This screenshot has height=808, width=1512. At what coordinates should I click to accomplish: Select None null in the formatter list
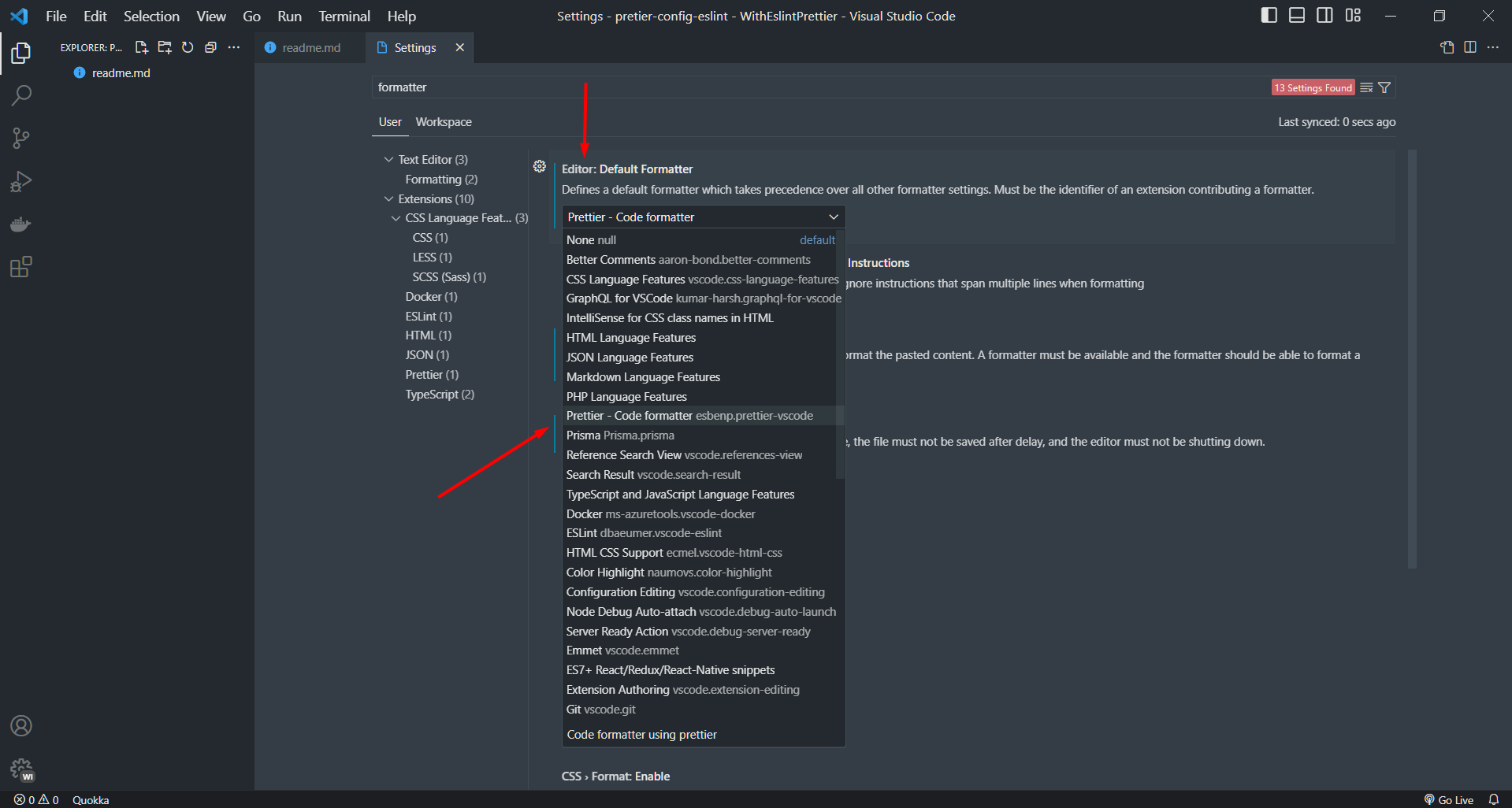click(x=700, y=240)
